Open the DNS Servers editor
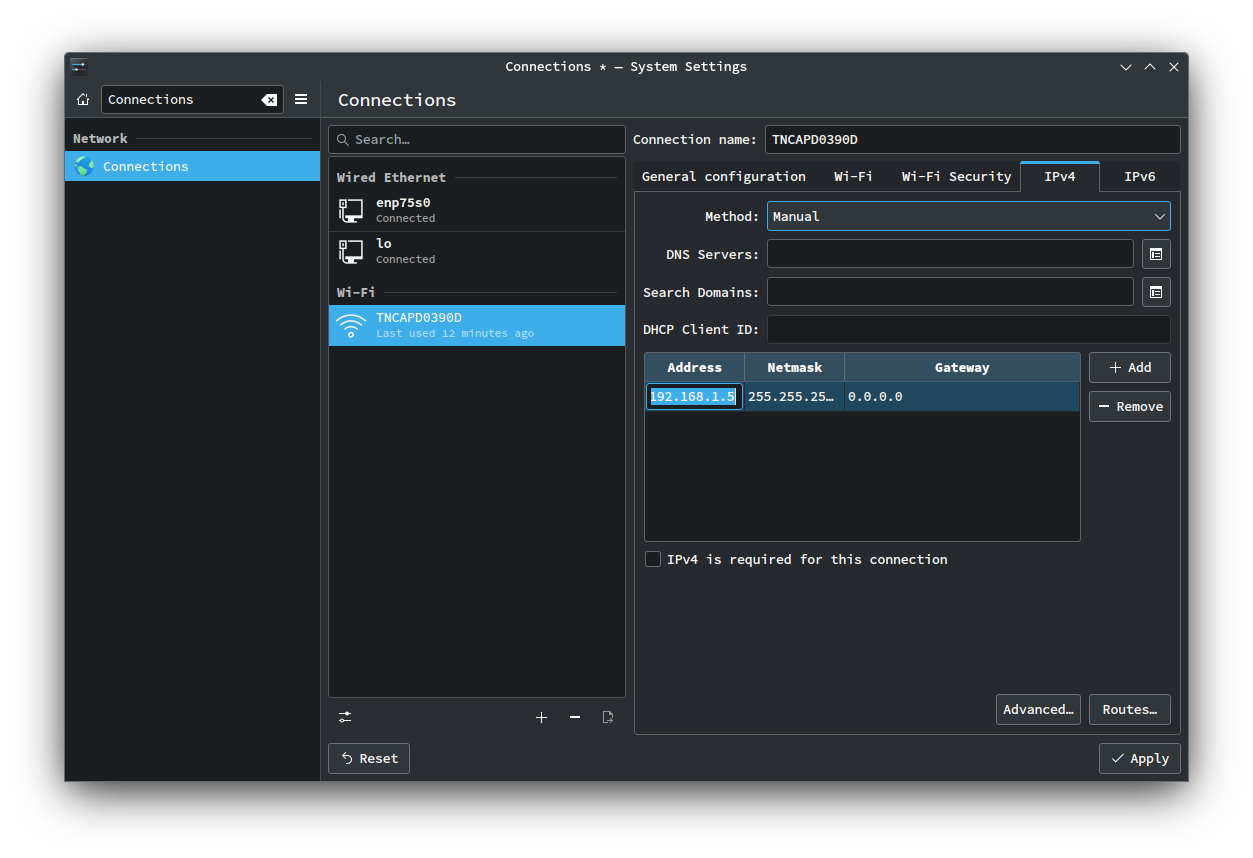This screenshot has width=1253, height=858. pos(1156,254)
